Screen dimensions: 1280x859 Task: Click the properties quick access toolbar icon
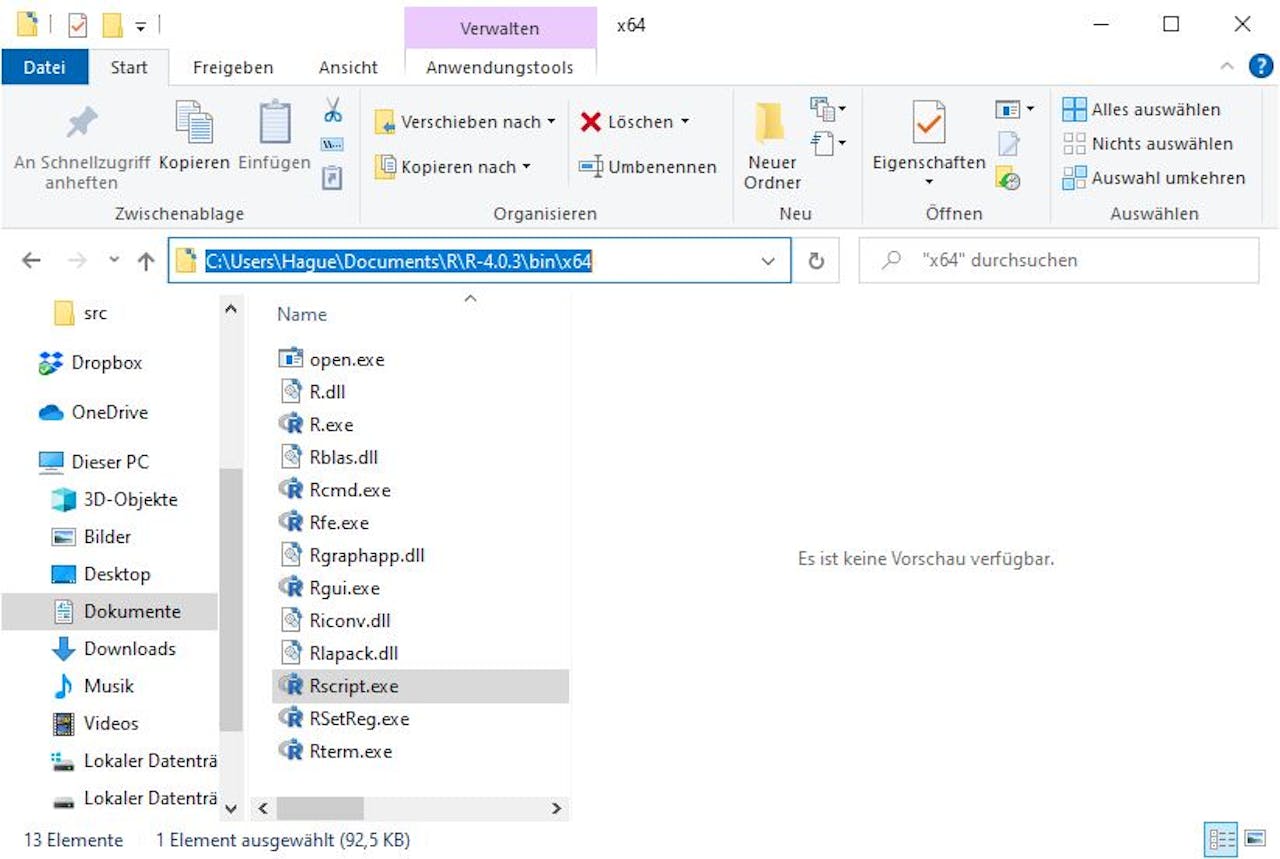click(x=78, y=25)
